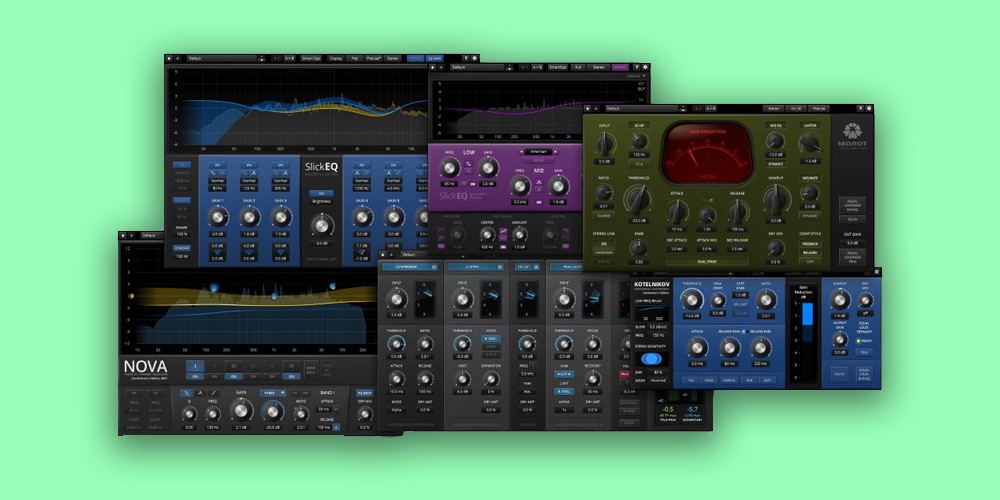This screenshot has width=1000, height=500.
Task: Click BAND SOLO button in Nova
Action: coord(311,370)
